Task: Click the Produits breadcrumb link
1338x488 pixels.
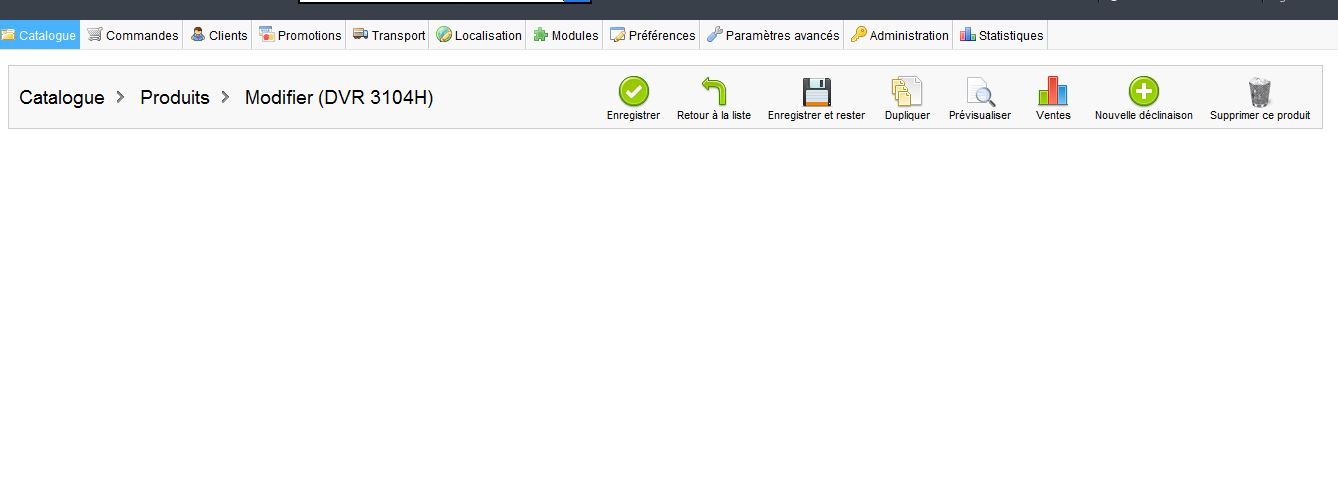Action: tap(175, 97)
